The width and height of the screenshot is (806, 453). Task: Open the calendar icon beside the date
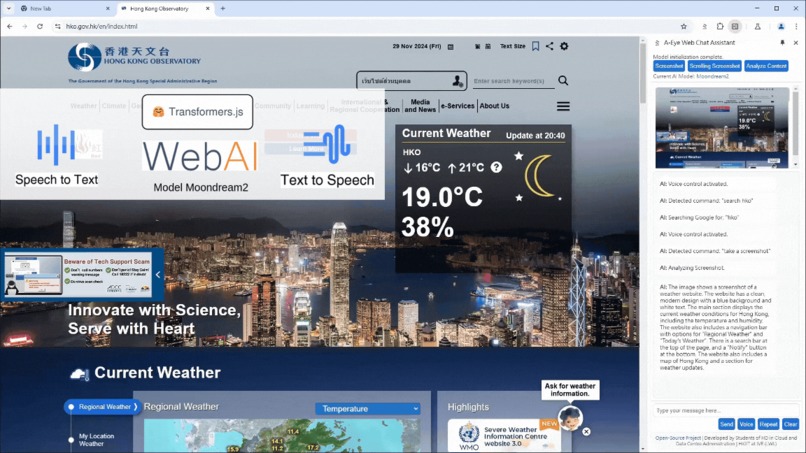[x=451, y=47]
